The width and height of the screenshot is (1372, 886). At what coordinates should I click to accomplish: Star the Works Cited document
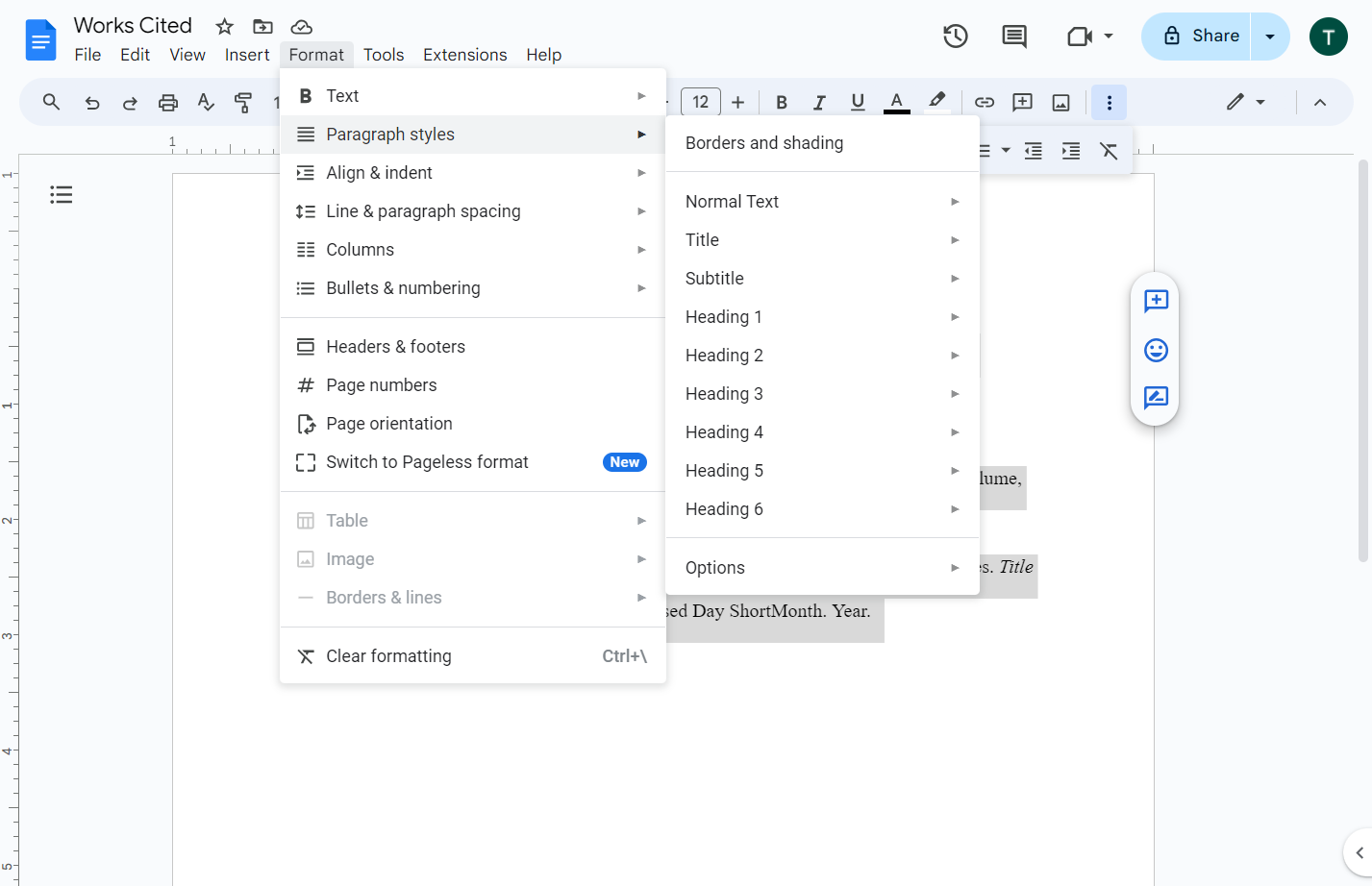point(225,27)
